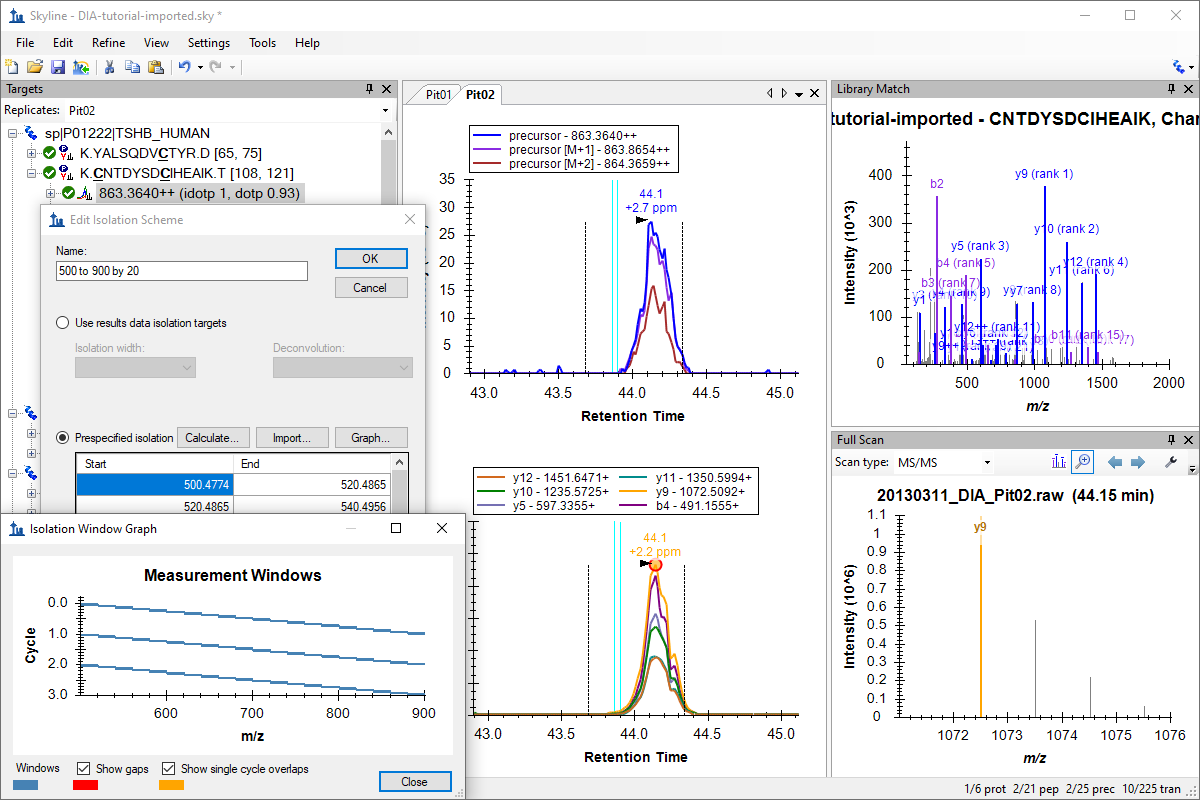This screenshot has height=800, width=1200.
Task: Click the Import results toolbar icon
Action: point(81,67)
